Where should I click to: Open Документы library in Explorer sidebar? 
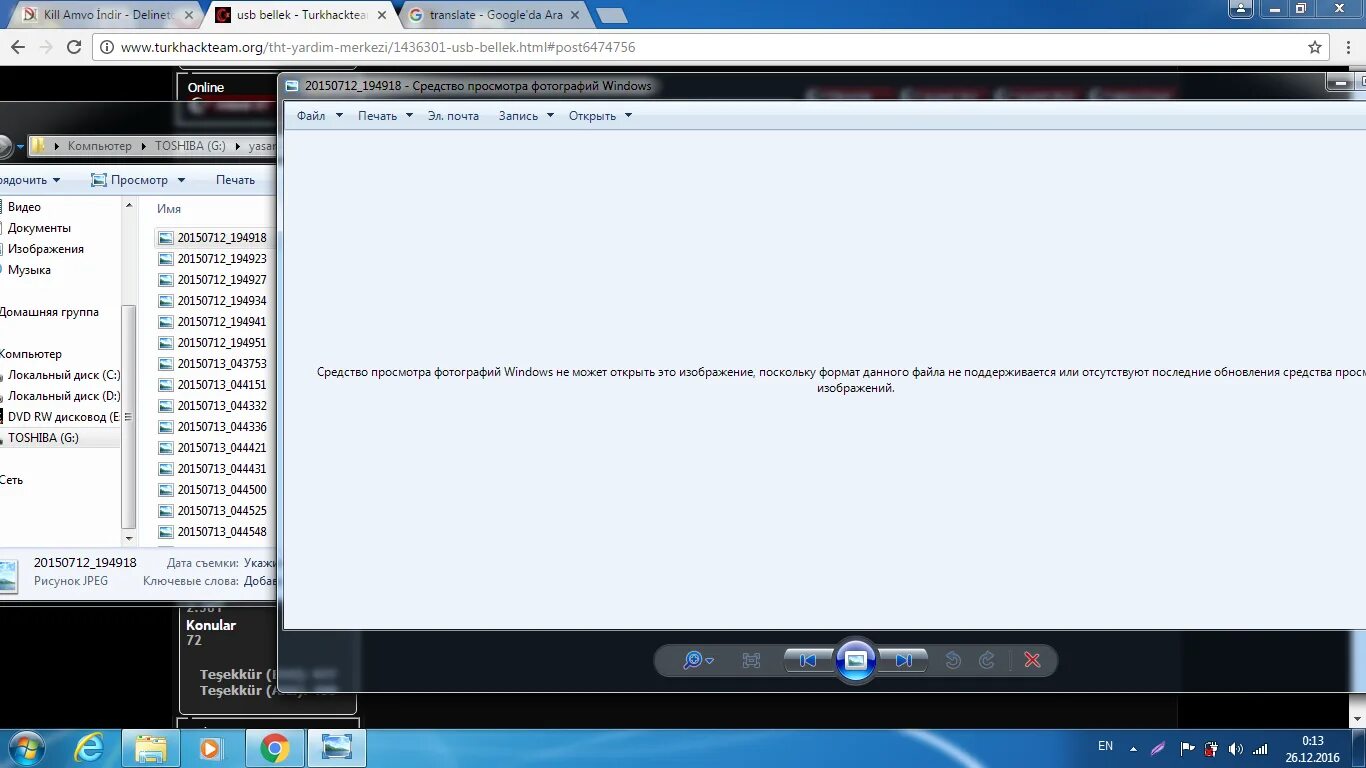39,228
